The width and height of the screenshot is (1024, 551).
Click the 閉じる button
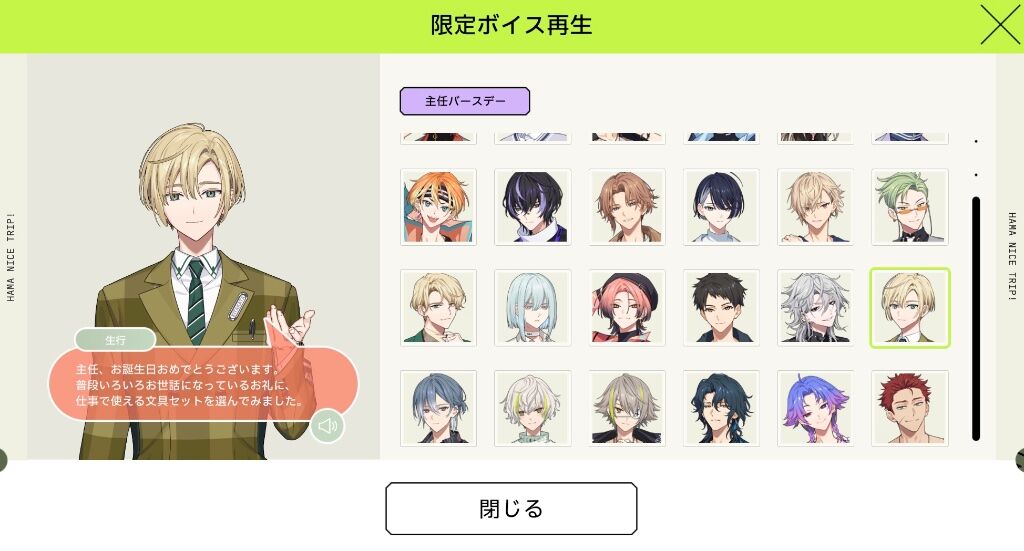click(511, 509)
